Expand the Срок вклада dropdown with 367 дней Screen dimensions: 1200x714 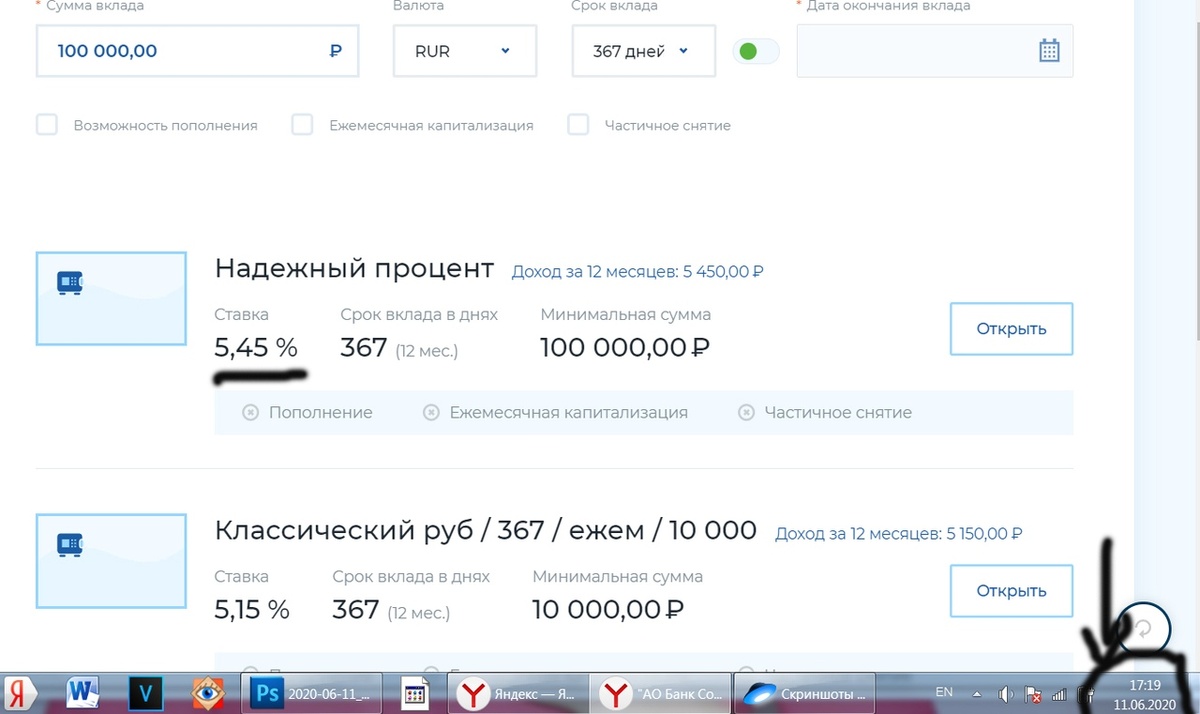tap(643, 50)
